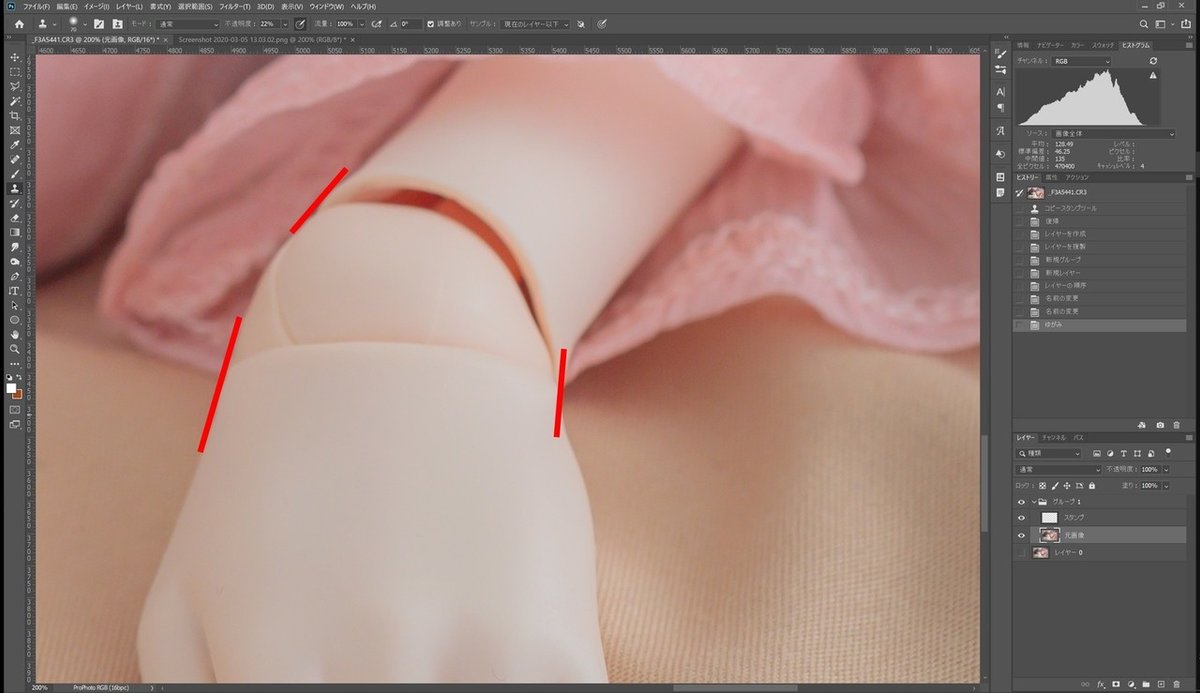The height and width of the screenshot is (693, 1200).
Task: Select the Rectangular Marquee tool
Action: click(x=15, y=72)
